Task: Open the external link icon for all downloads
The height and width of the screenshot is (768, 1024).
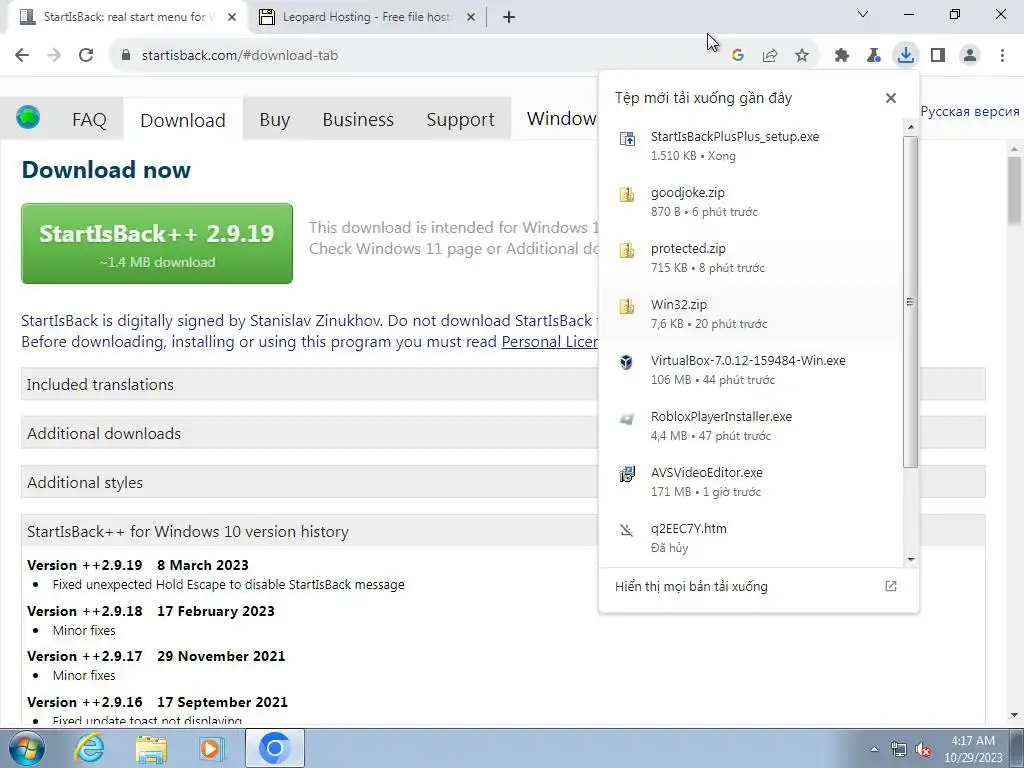Action: click(x=891, y=586)
